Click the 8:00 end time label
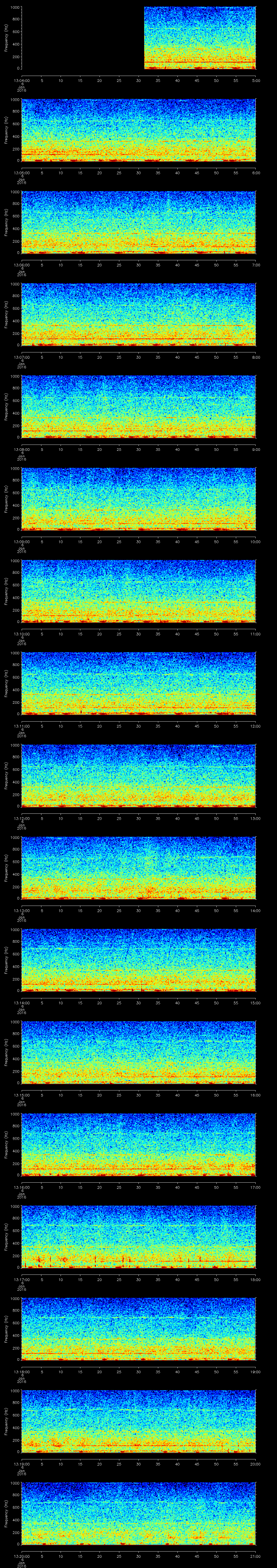Image resolution: width=277 pixels, height=1568 pixels. (256, 357)
